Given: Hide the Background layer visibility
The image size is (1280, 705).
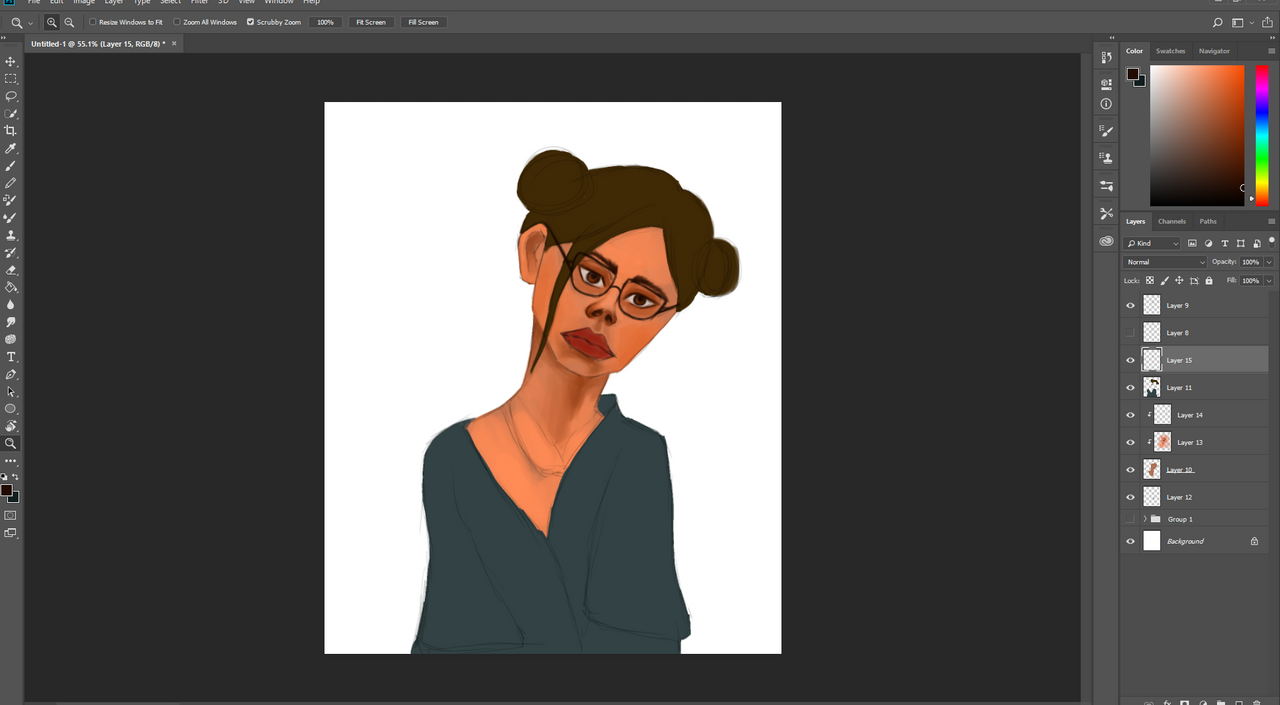Looking at the screenshot, I should tap(1131, 541).
